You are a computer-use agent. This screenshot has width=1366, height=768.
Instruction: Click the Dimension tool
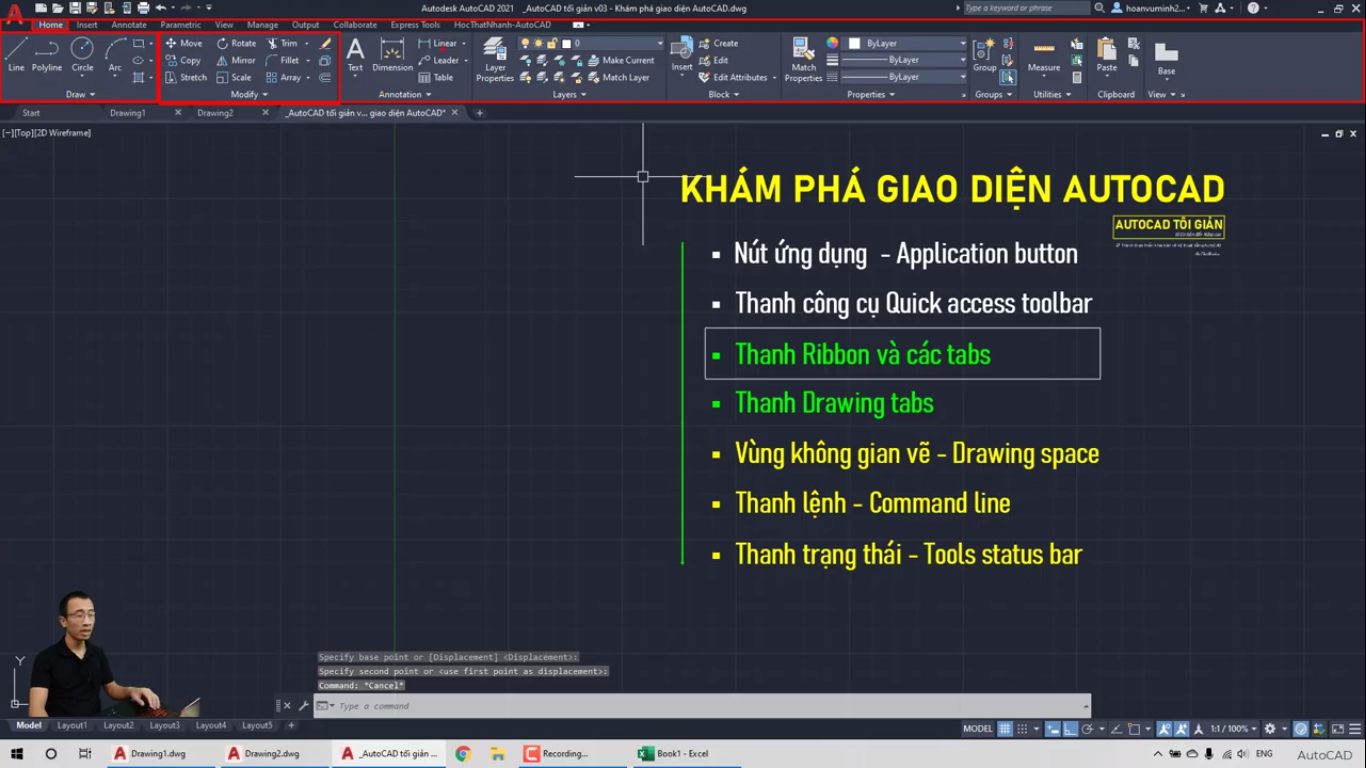(392, 55)
